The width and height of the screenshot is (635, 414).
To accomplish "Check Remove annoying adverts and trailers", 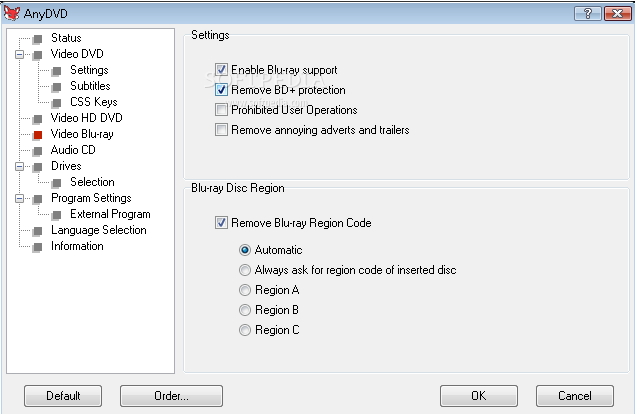I will tap(221, 130).
